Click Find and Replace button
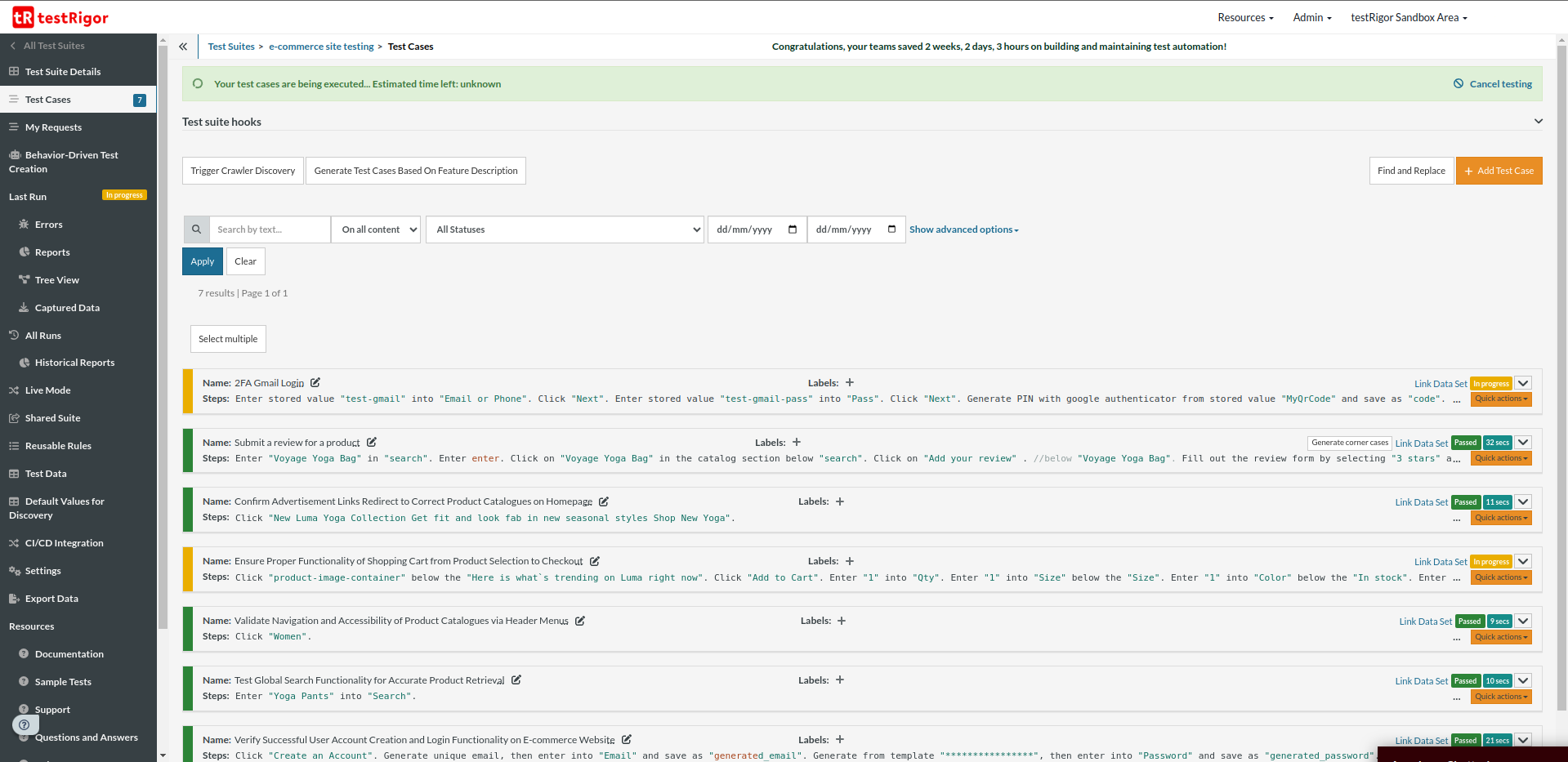This screenshot has height=762, width=1568. pyautogui.click(x=1411, y=171)
